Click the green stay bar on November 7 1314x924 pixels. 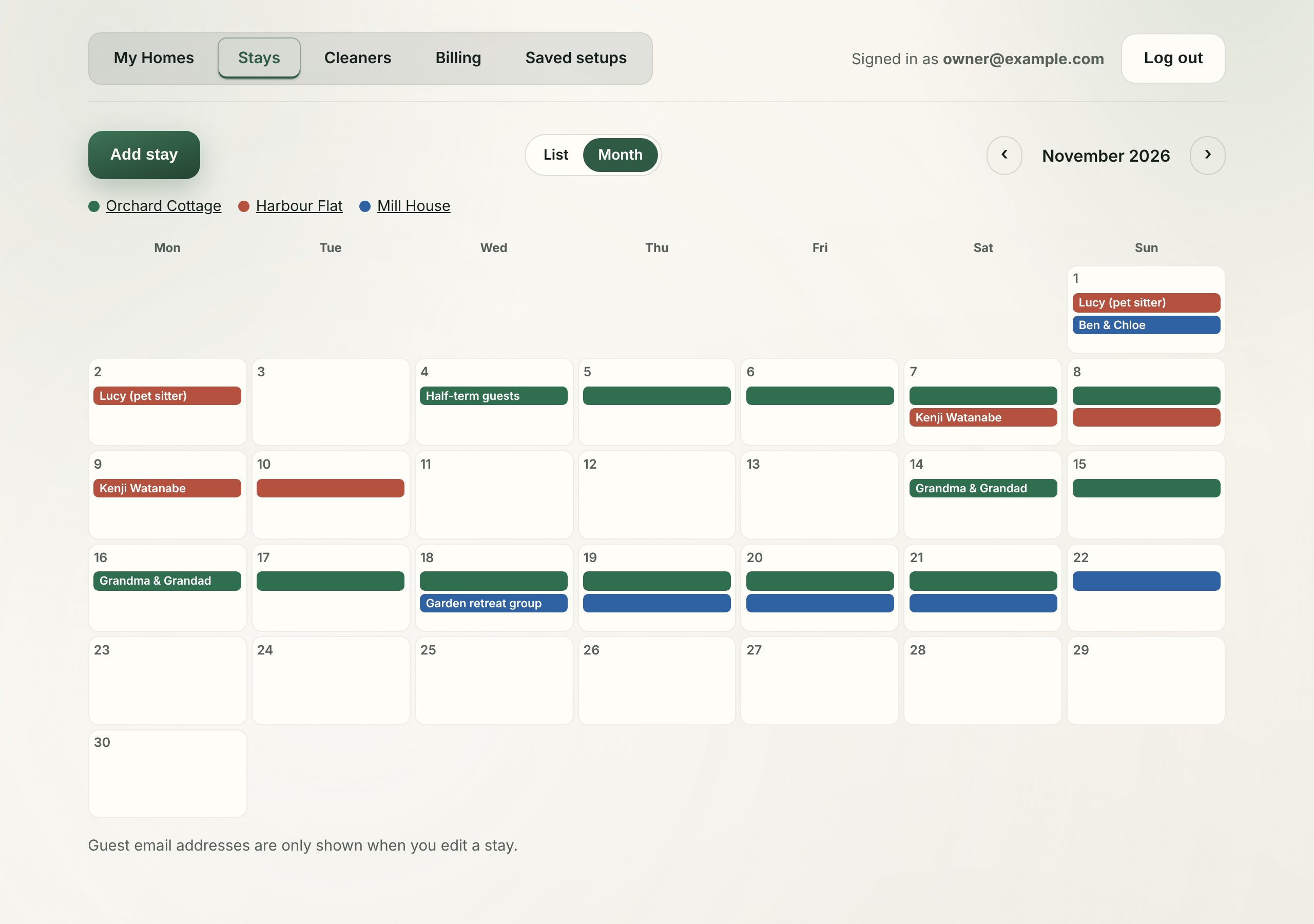(982, 396)
